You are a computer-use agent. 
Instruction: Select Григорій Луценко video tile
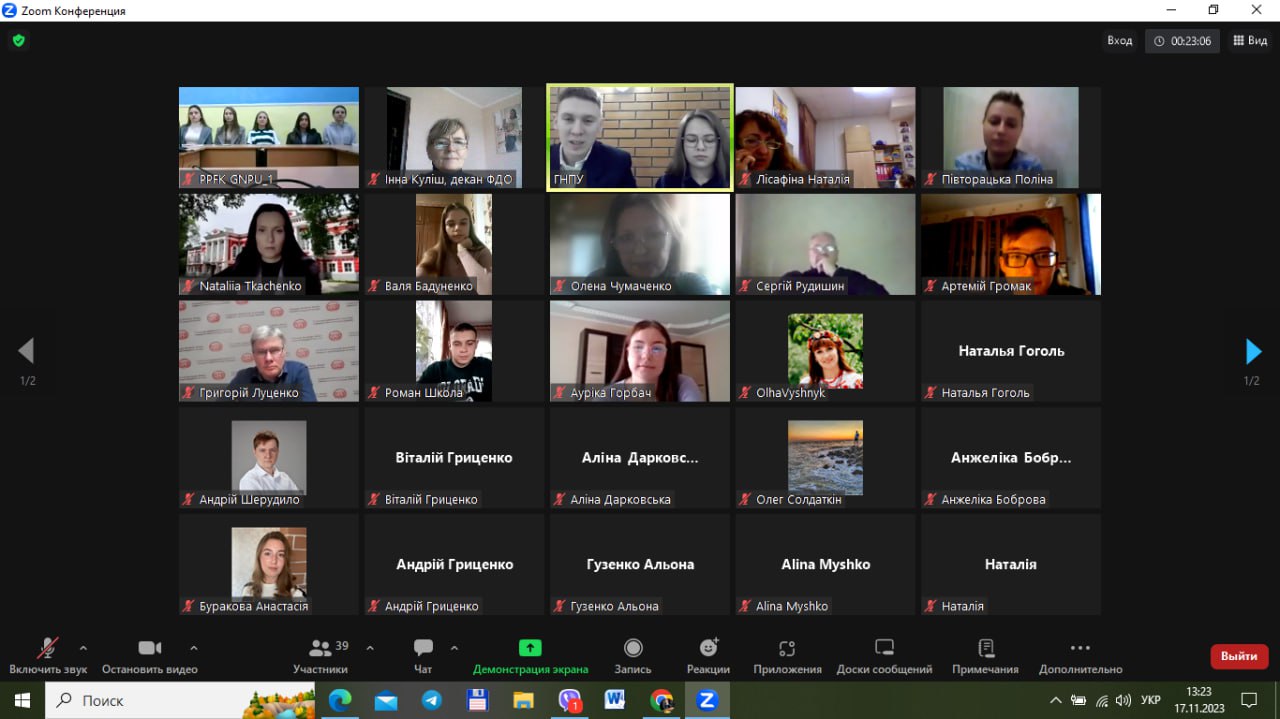pos(269,351)
